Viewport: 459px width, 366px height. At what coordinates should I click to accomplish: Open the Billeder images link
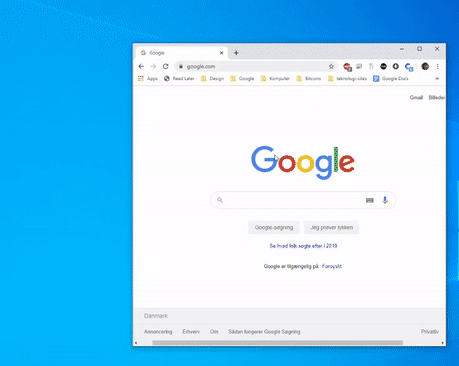tap(437, 97)
